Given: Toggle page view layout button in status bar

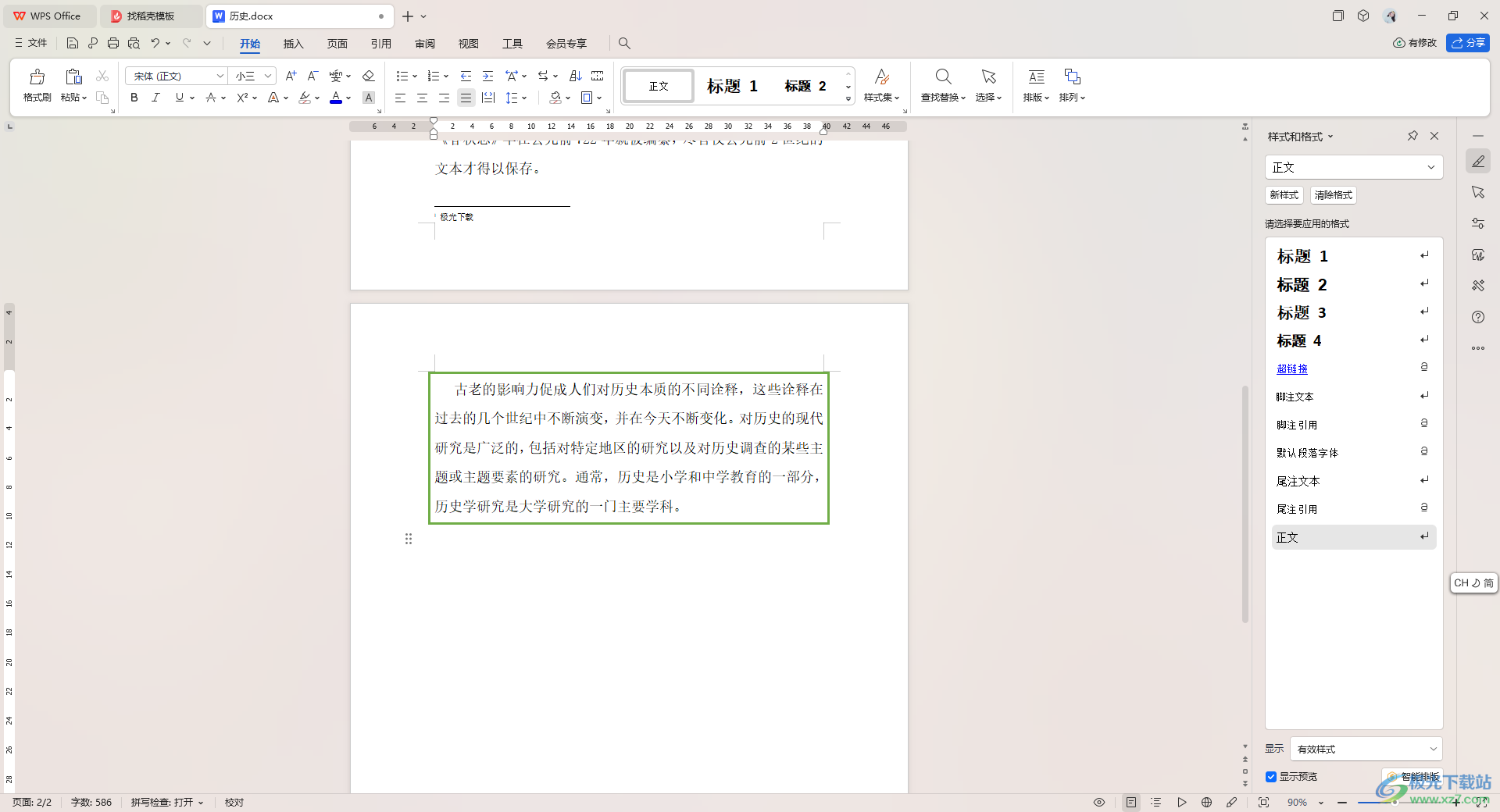Looking at the screenshot, I should [1131, 802].
